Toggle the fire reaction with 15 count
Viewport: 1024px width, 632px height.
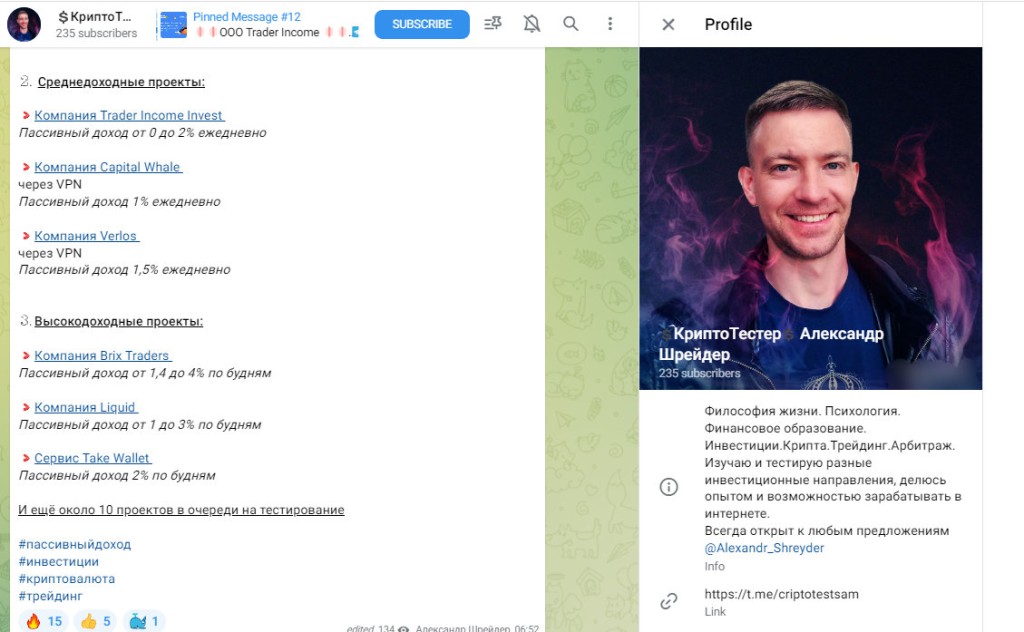43,621
